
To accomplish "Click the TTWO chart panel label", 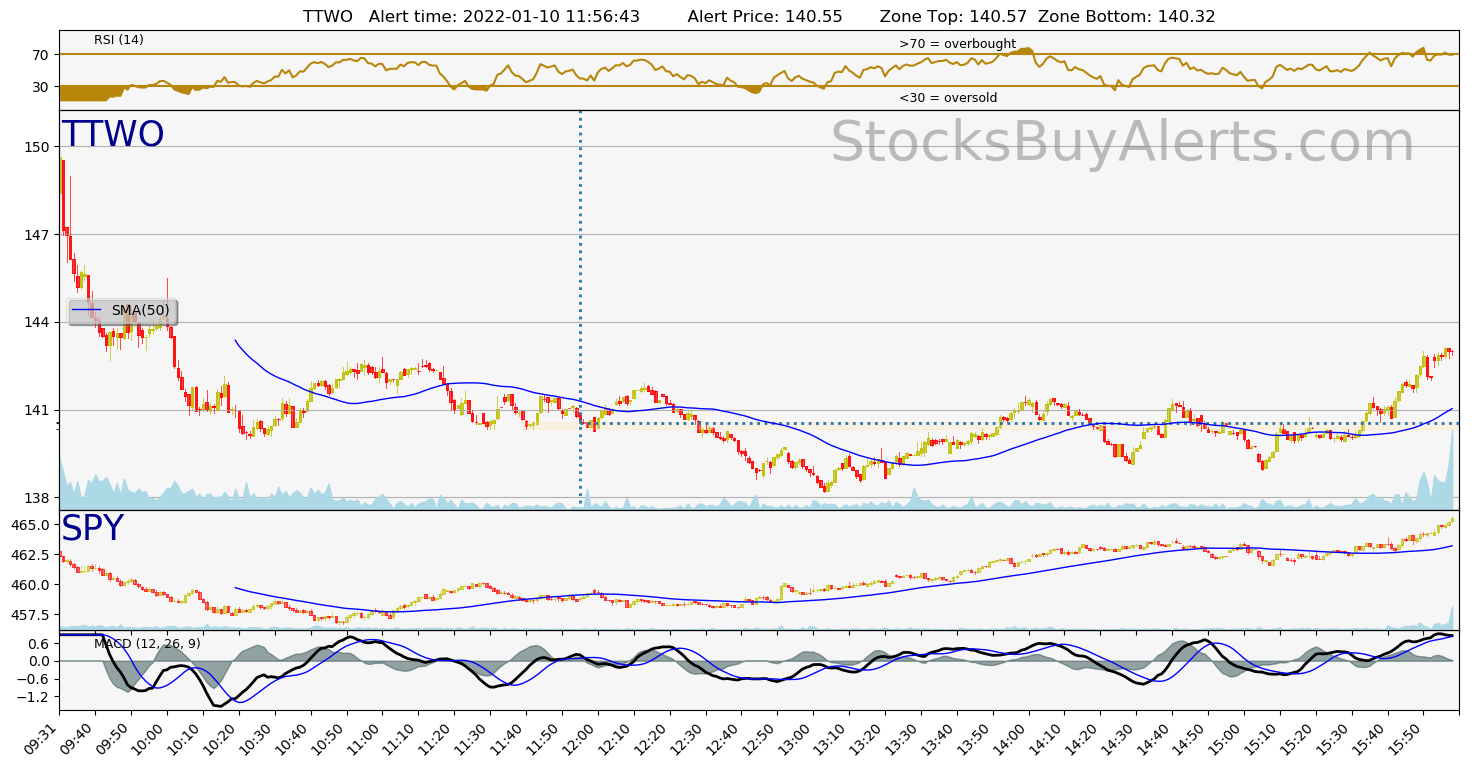I will 113,135.
